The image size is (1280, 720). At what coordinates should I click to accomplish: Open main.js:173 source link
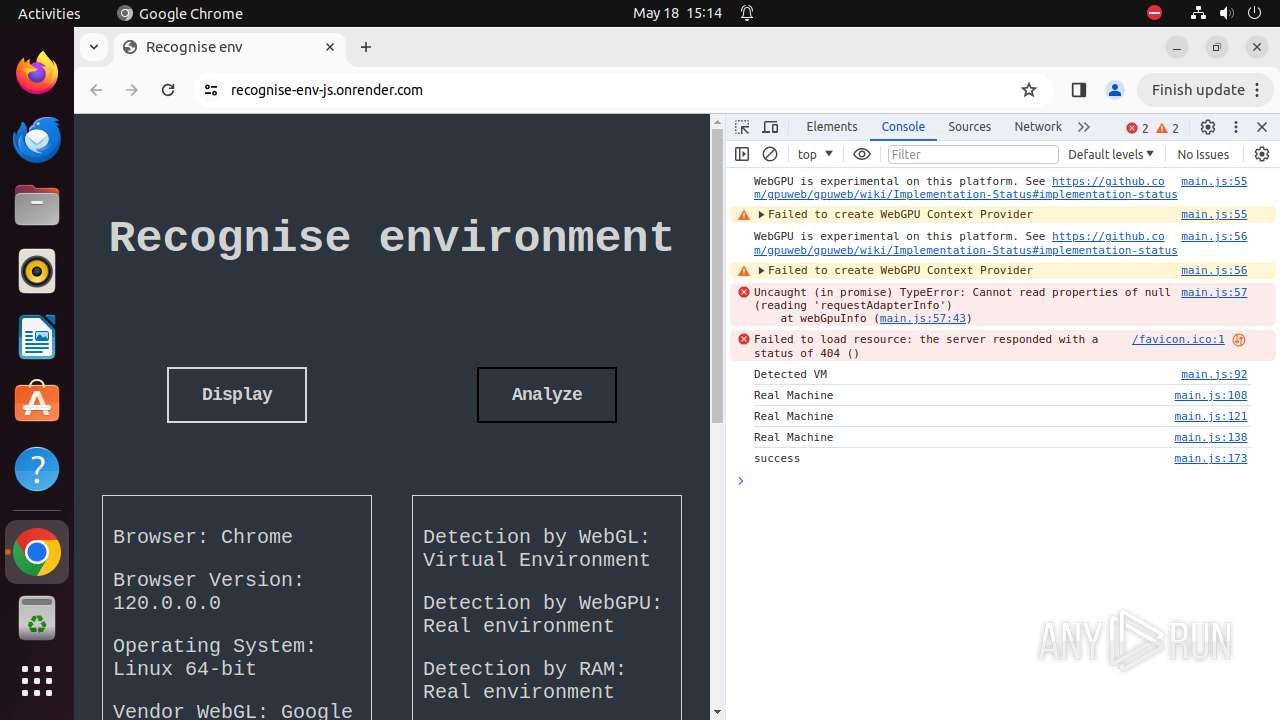1210,459
